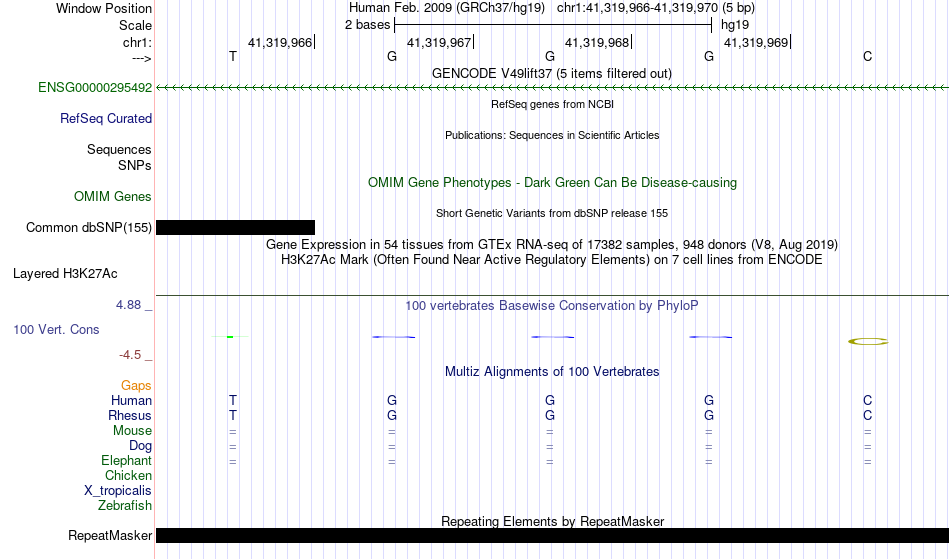Select the Common dbSNP(155) track label
This screenshot has height=559, width=950.
(x=89, y=228)
